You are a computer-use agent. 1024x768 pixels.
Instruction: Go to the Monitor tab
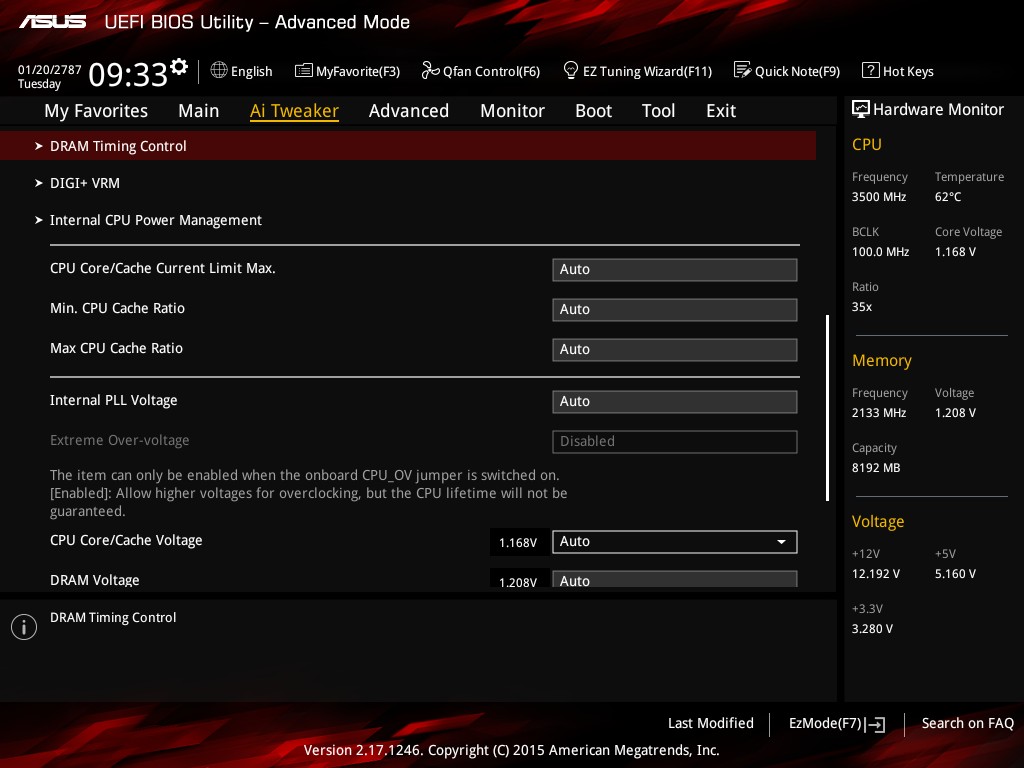[x=513, y=111]
